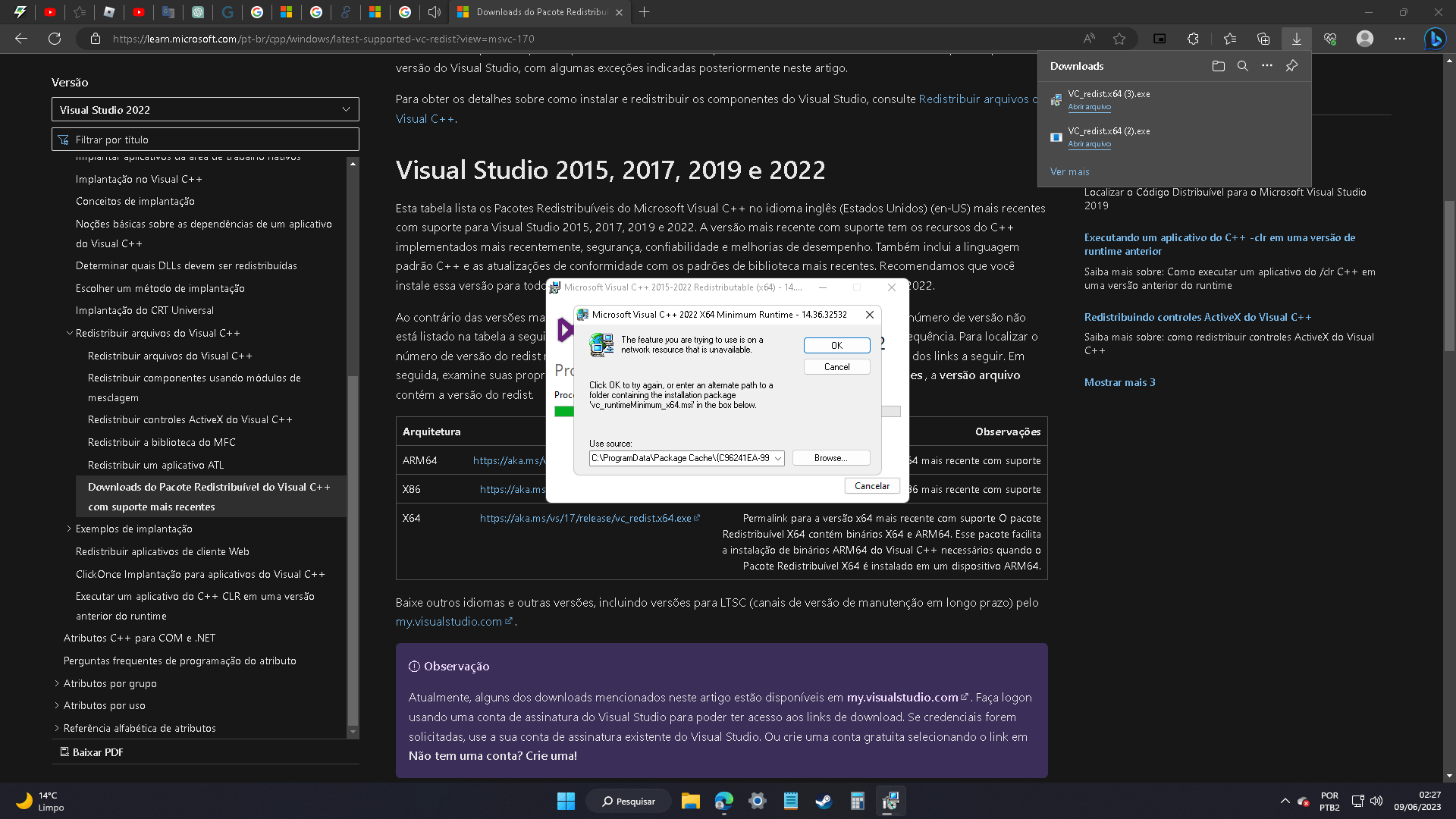Open Redistribuir a biblioteca do MFC
The image size is (1456, 819).
pos(162,442)
